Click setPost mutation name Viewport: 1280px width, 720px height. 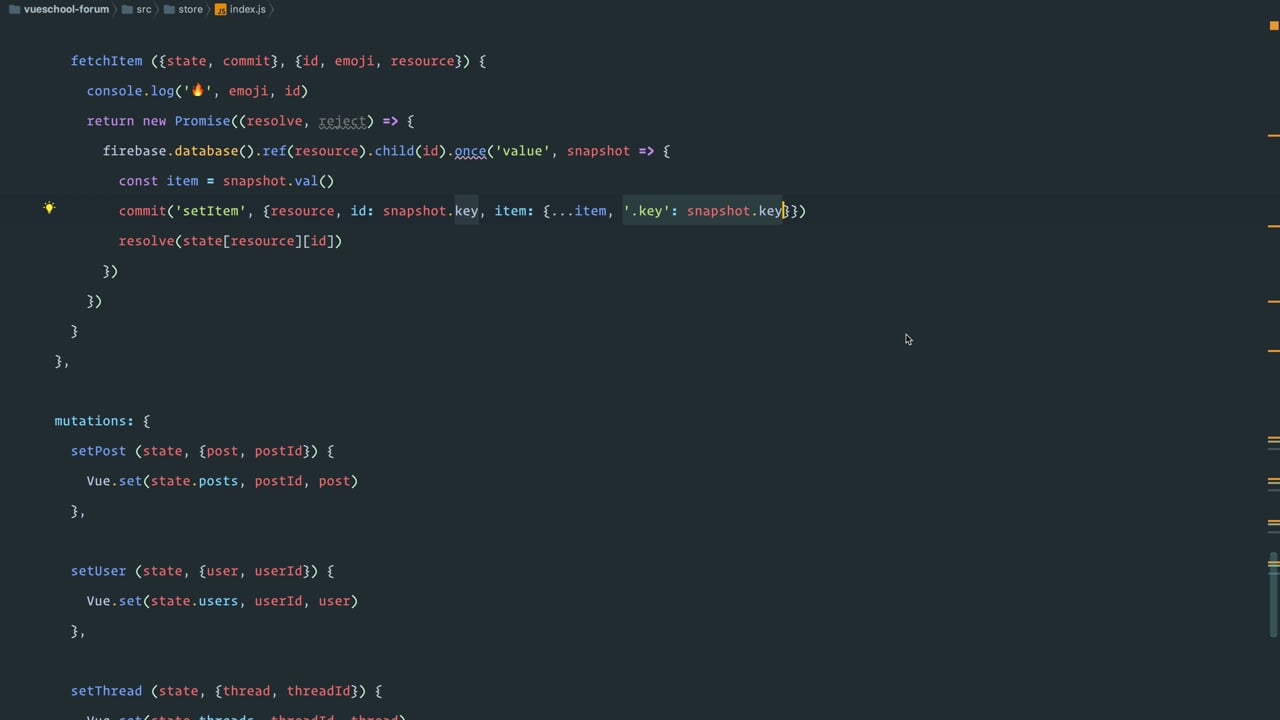pyautogui.click(x=99, y=451)
